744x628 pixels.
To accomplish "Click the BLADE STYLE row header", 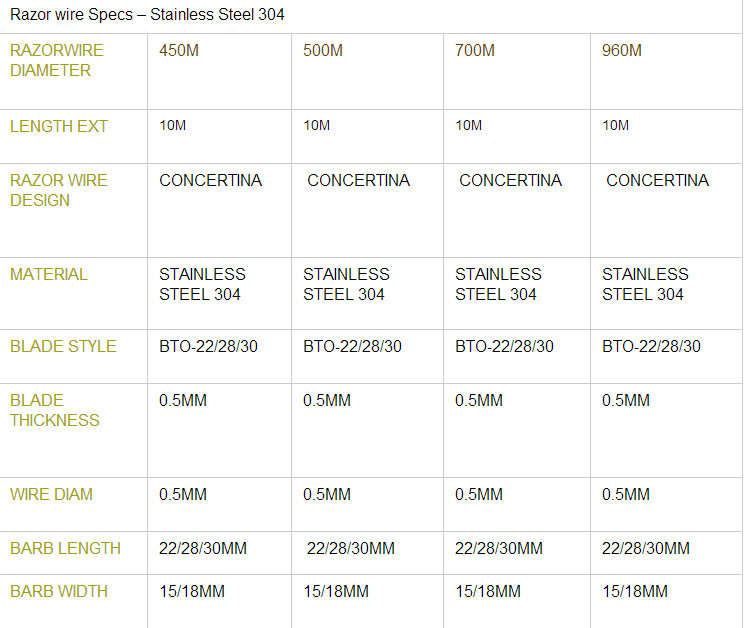I will coord(63,346).
